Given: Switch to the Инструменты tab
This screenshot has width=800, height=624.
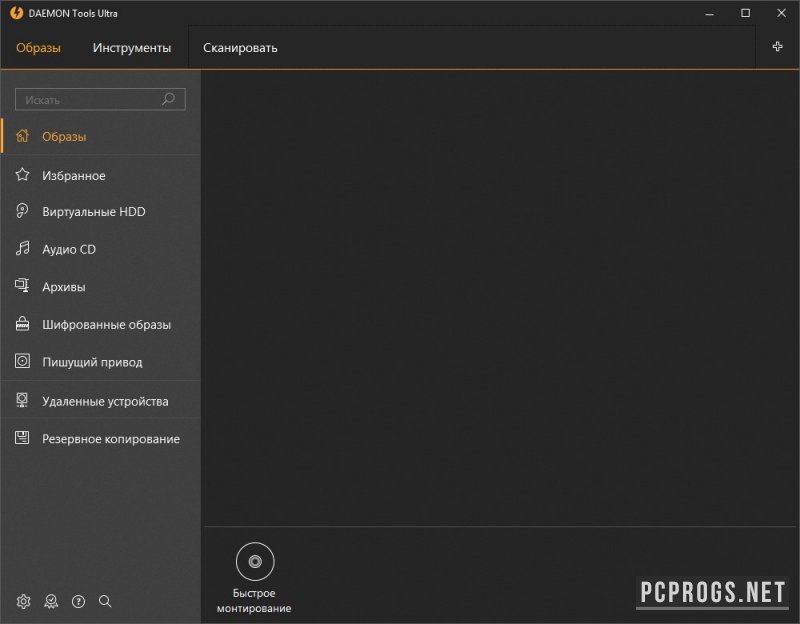Looking at the screenshot, I should pos(132,48).
